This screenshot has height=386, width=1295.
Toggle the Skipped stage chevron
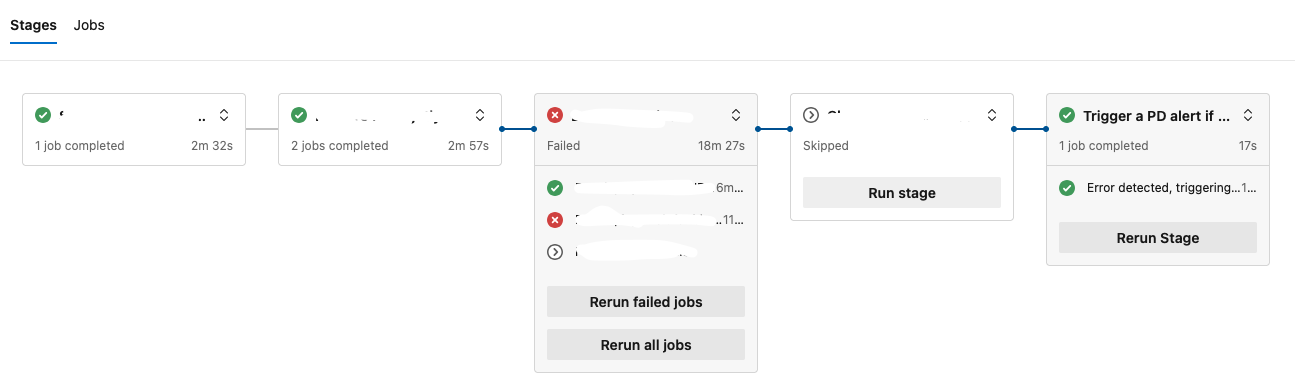click(992, 115)
